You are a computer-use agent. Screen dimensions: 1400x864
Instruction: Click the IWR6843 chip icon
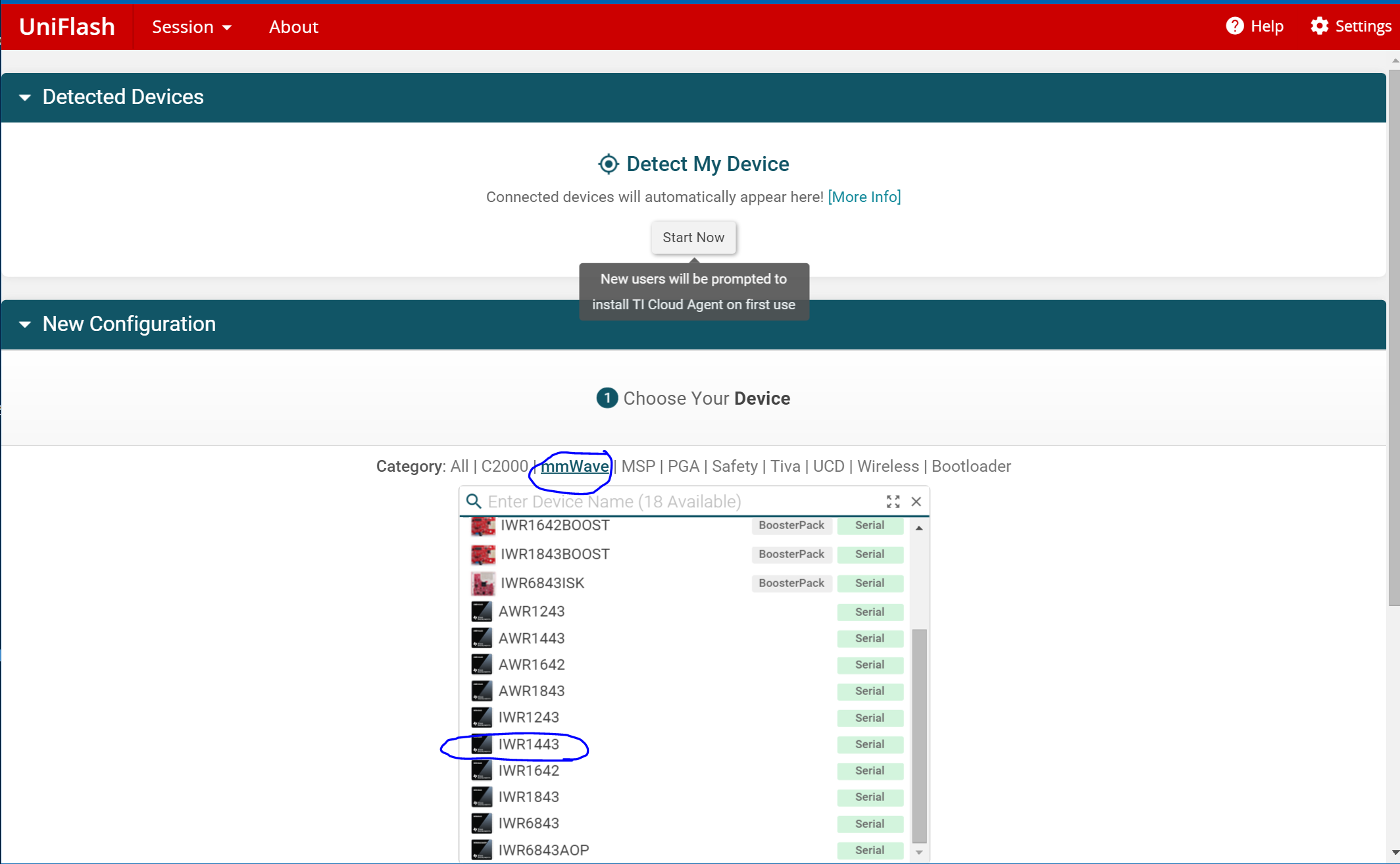point(482,824)
